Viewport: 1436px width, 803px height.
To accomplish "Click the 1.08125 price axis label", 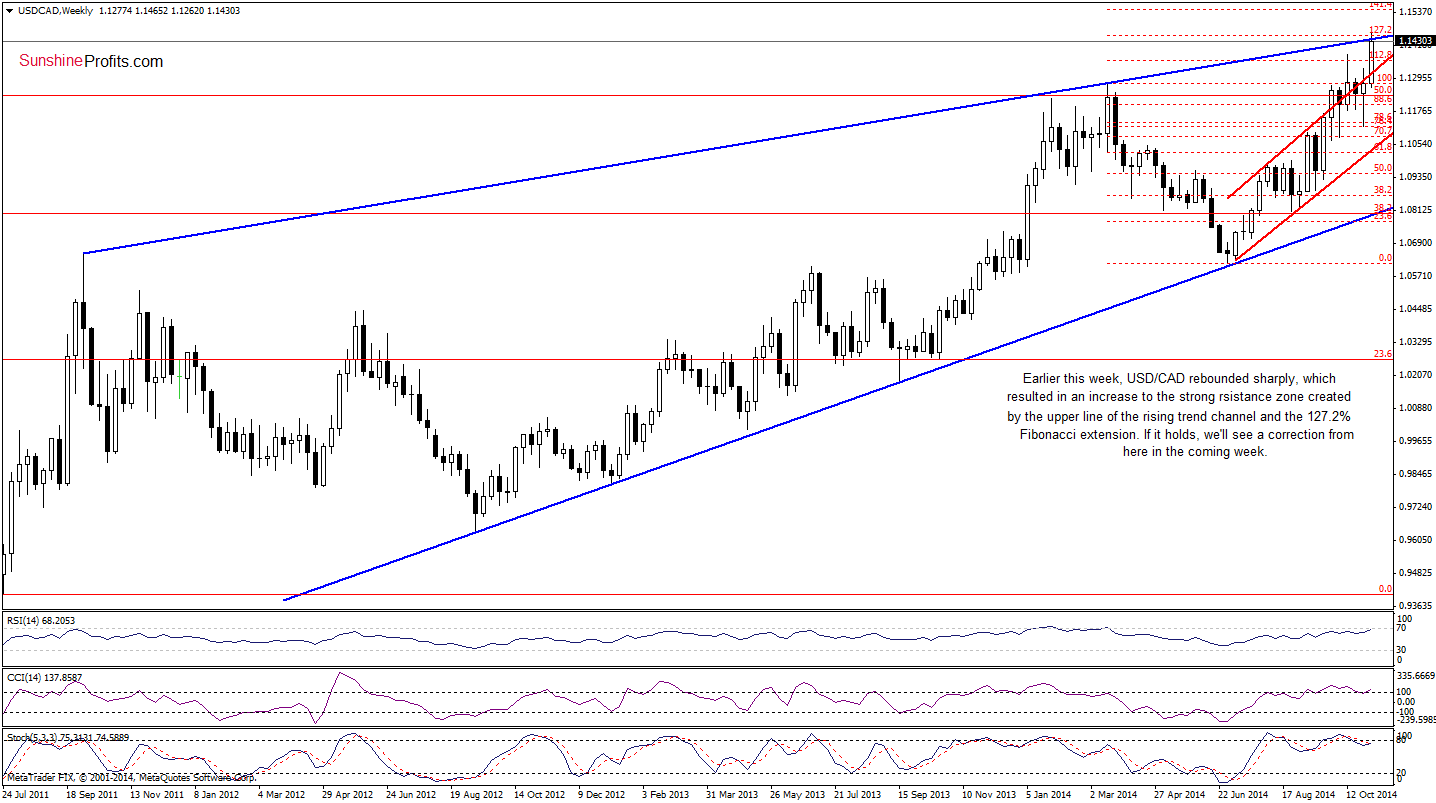I will (1414, 209).
